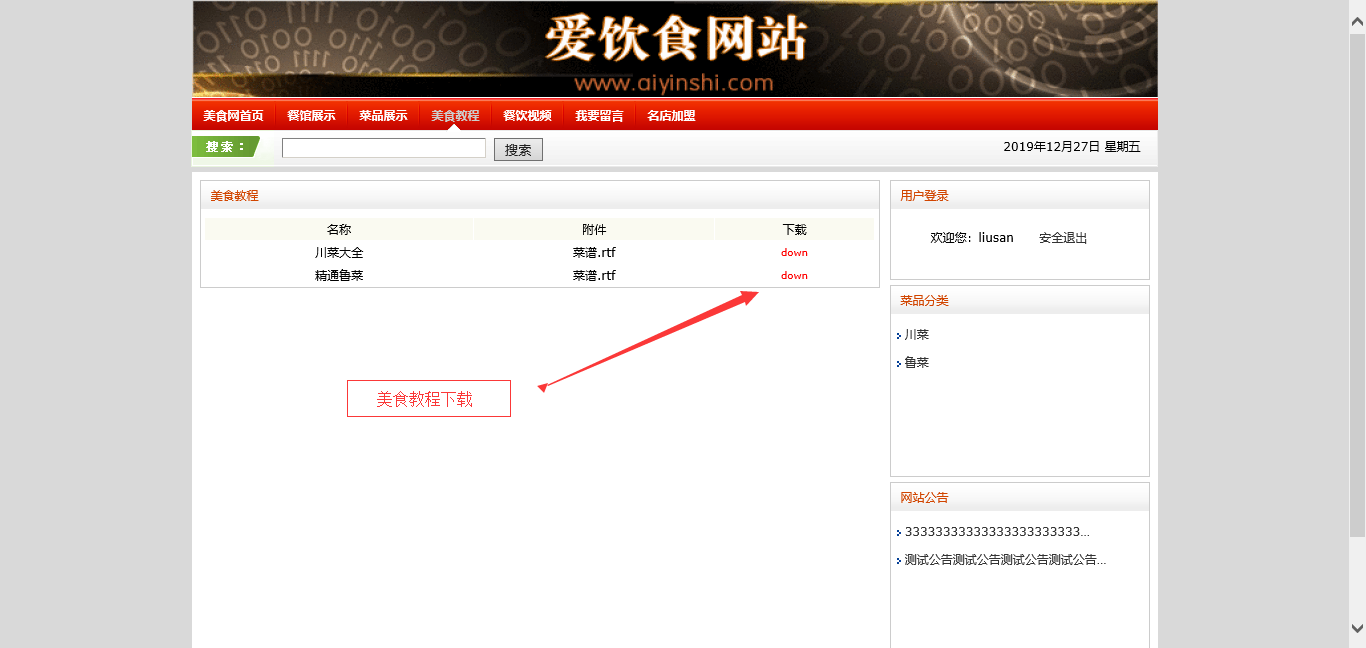1366x648 pixels.
Task: Click the 爱饮食网站 header banner
Action: pos(675,50)
